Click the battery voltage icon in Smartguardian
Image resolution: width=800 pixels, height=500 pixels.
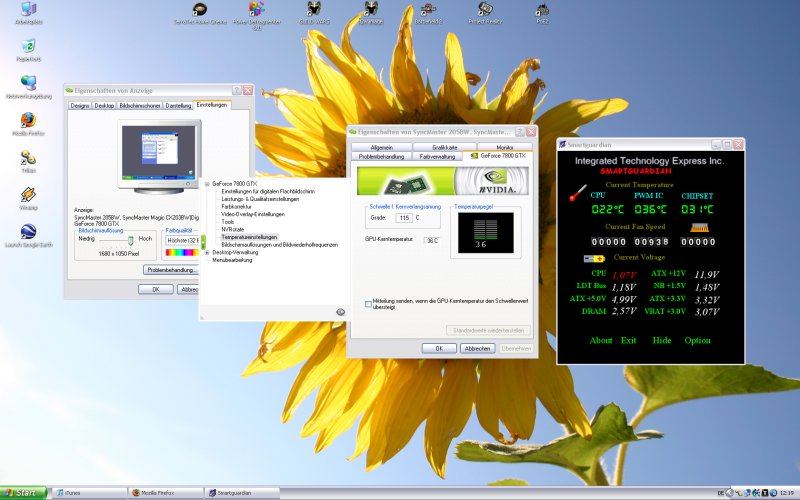594,259
